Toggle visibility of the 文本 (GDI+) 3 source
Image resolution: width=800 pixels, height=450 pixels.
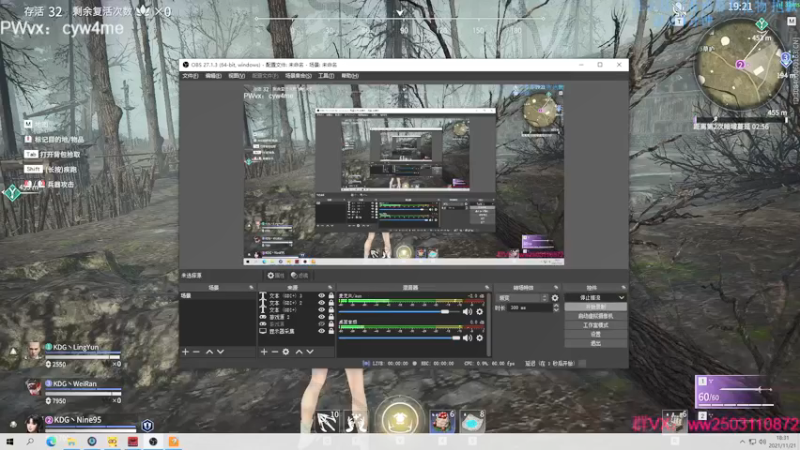coord(321,295)
